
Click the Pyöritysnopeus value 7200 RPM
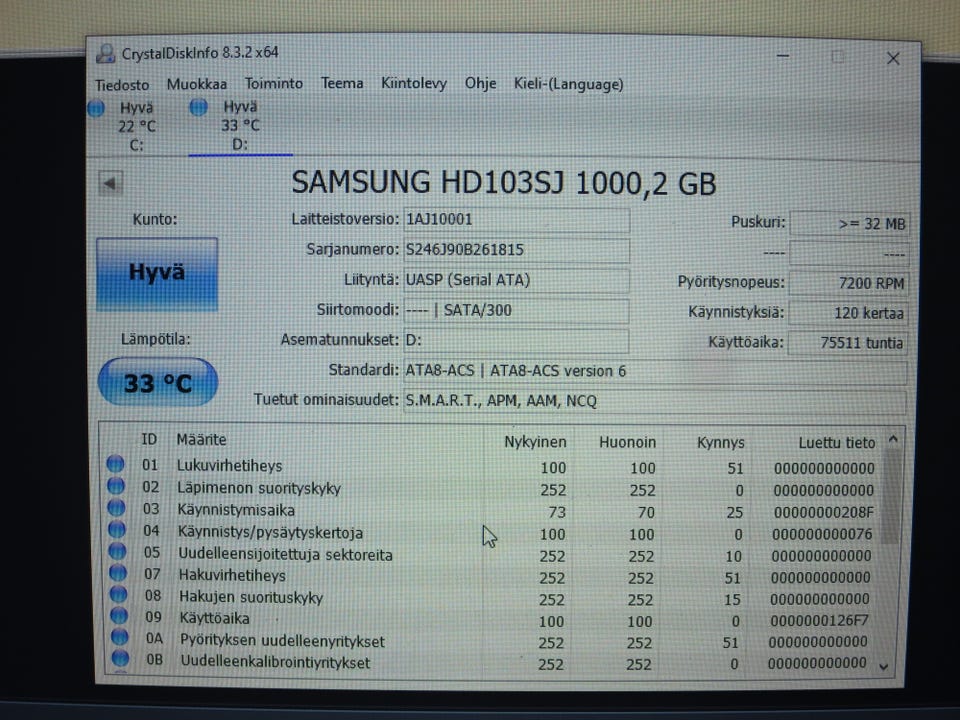click(x=849, y=283)
